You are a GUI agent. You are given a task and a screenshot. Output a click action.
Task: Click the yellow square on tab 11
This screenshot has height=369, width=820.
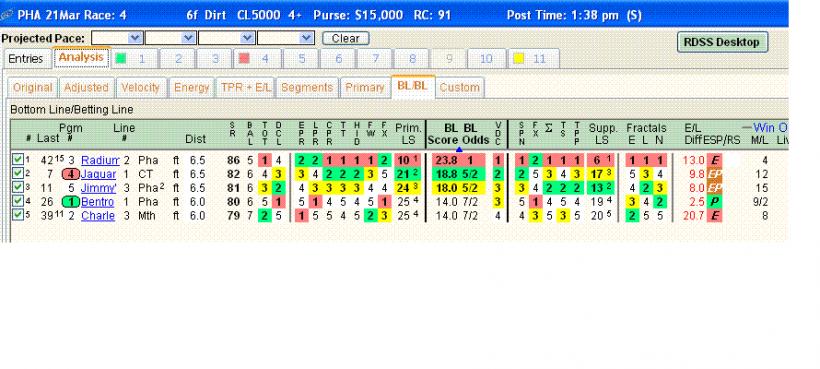click(x=518, y=59)
